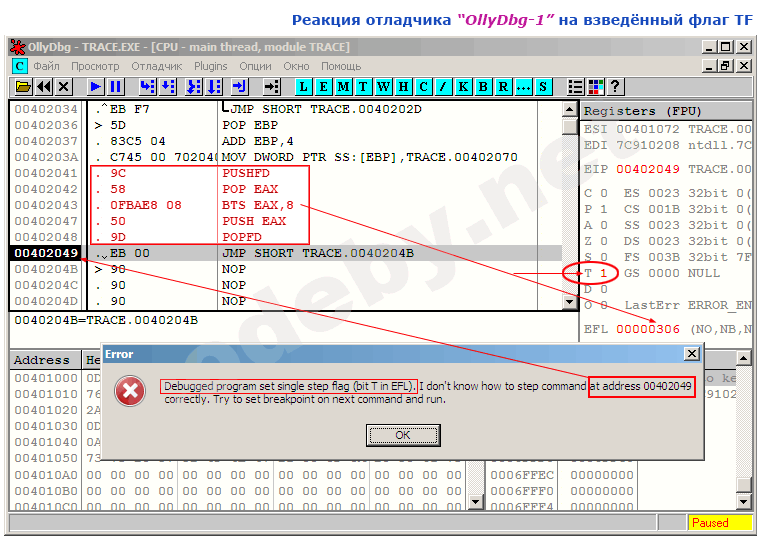
Task: Toggle the S sign flag value
Action: click(x=603, y=257)
